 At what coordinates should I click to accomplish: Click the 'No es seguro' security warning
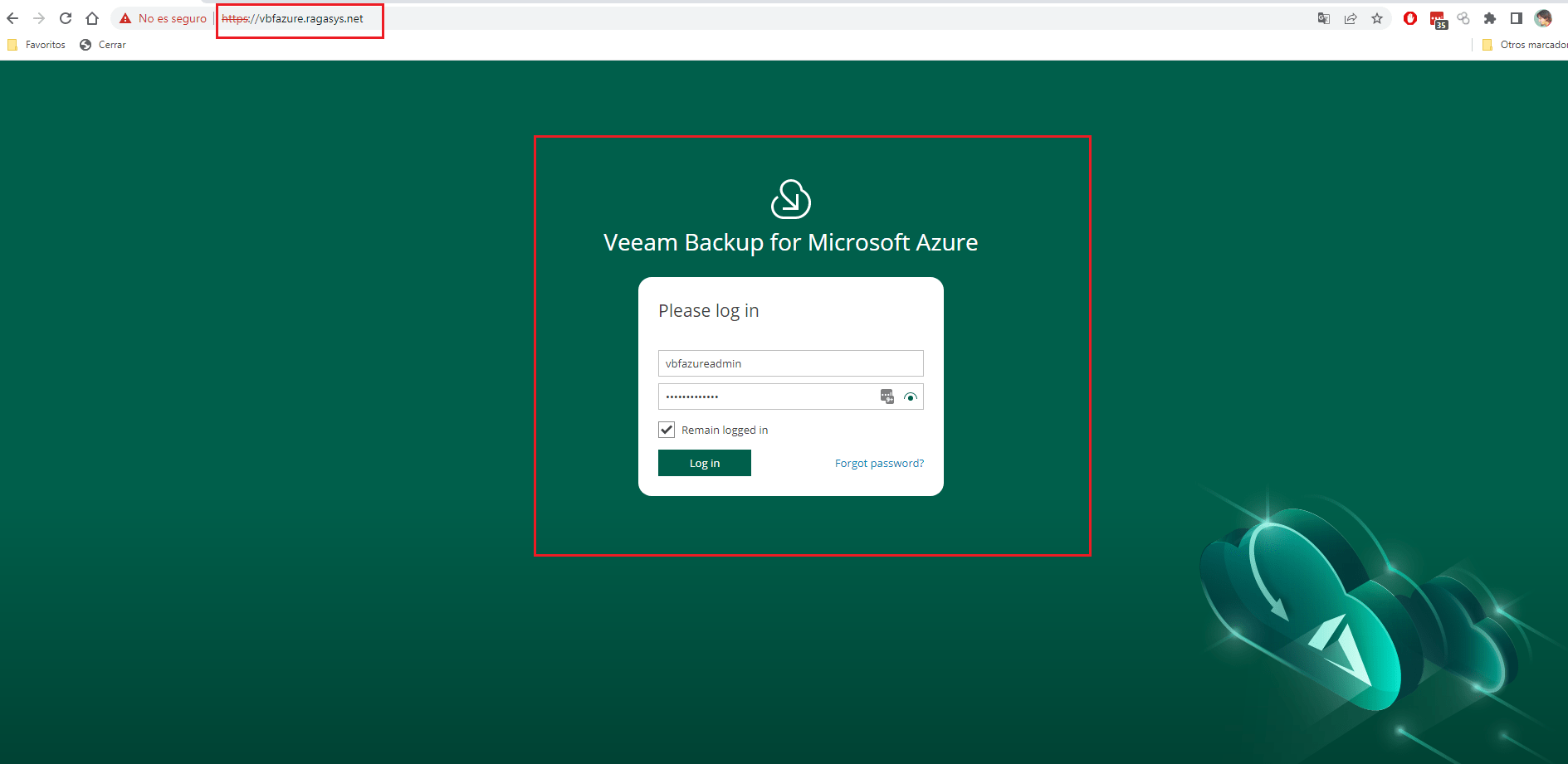pos(164,18)
